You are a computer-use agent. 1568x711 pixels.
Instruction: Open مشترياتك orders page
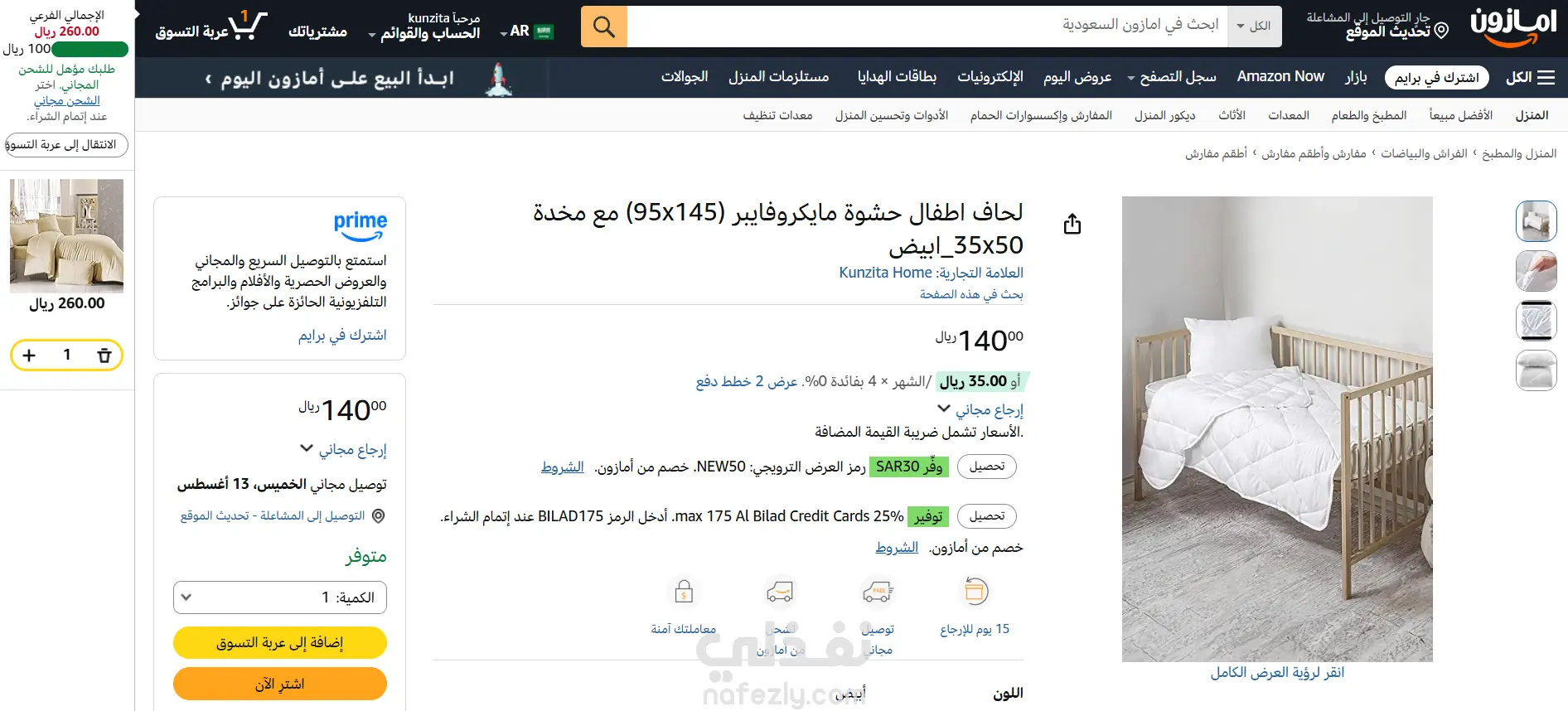317,31
